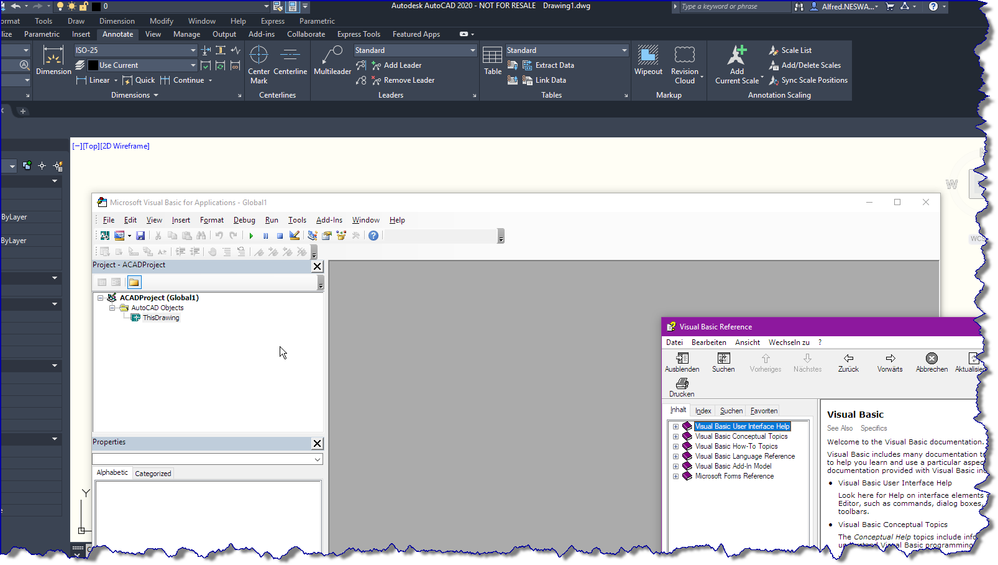Open the Properties object combo box
Screen dimensions: 998x565
[x=207, y=459]
